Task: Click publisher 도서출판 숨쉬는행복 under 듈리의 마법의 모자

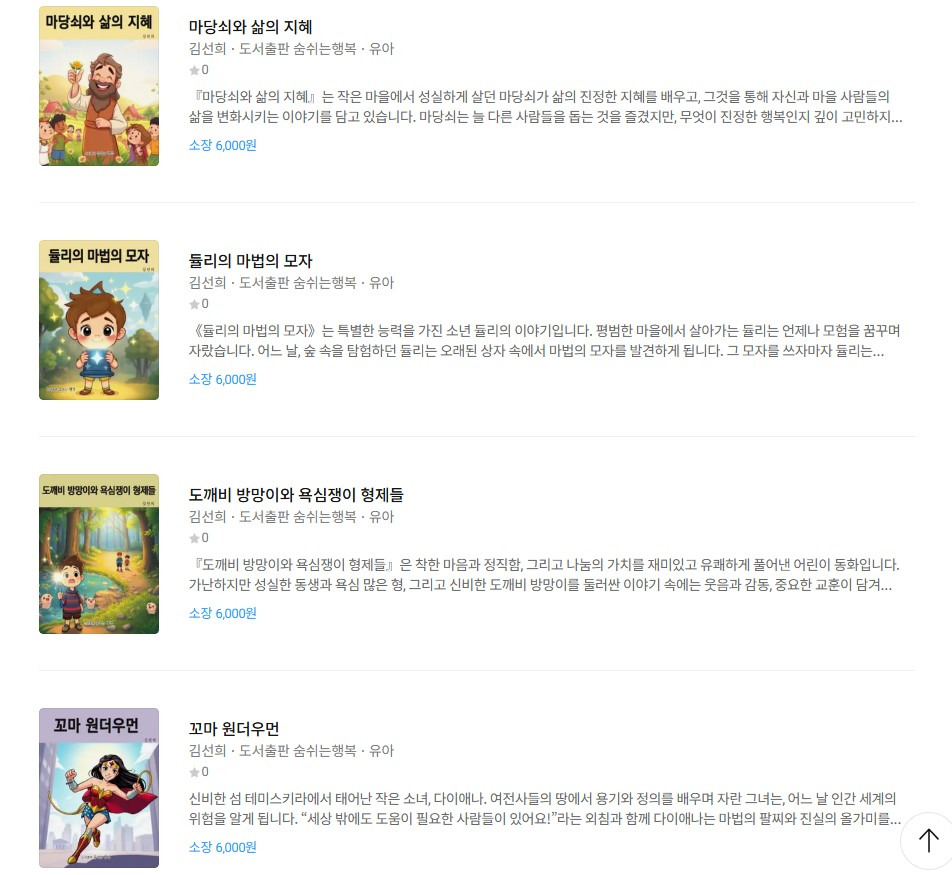Action: tap(298, 283)
